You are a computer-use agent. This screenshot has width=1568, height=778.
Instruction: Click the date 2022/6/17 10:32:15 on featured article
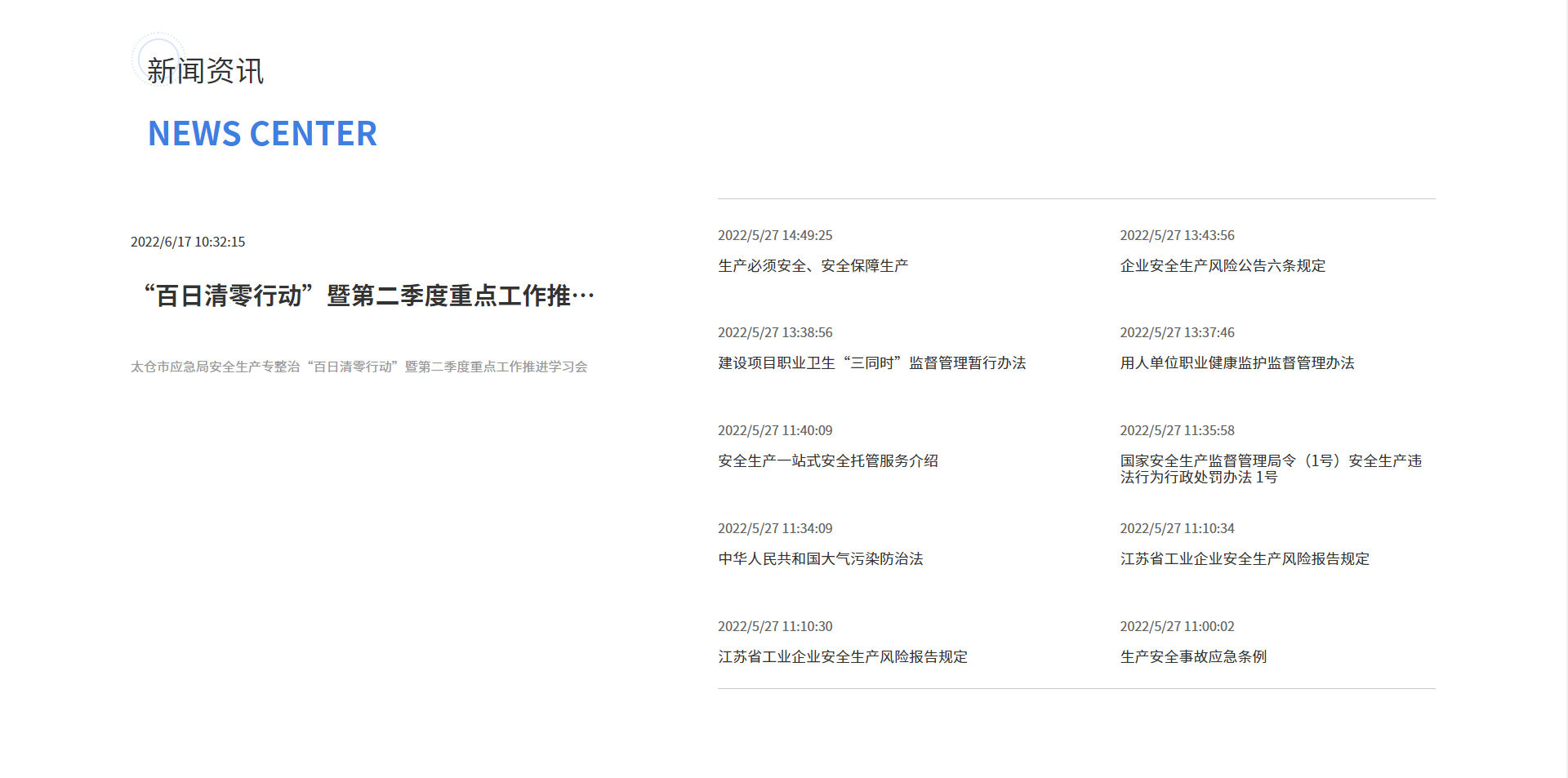point(187,242)
